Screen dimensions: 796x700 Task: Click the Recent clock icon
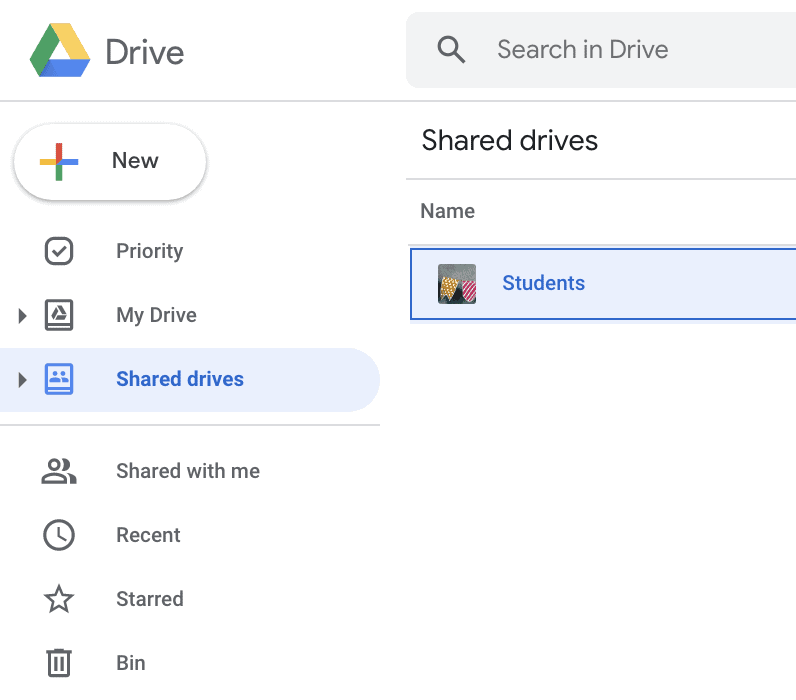[x=59, y=535]
